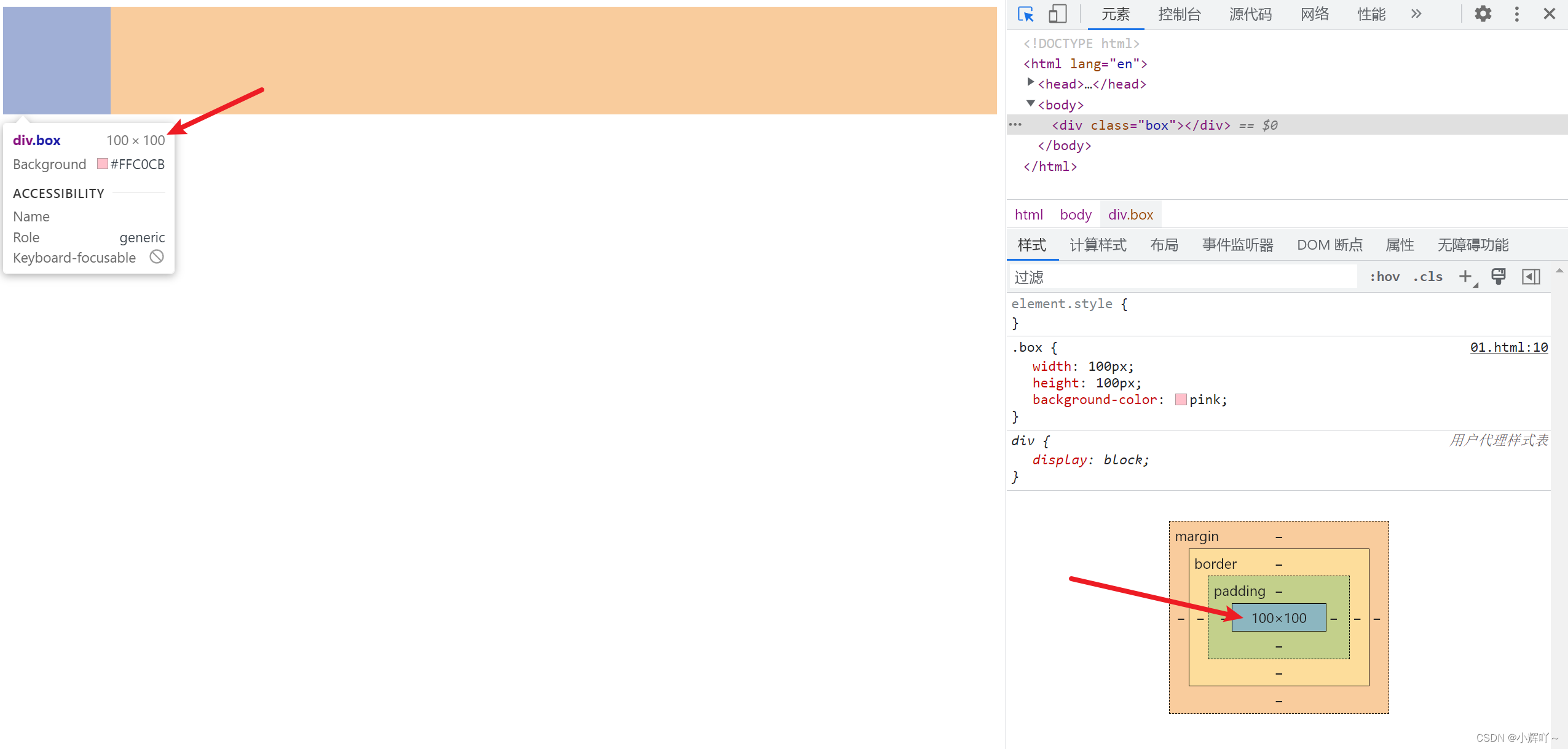Click the closing body tag row
Screen dimensions: 1568x749
[1064, 146]
